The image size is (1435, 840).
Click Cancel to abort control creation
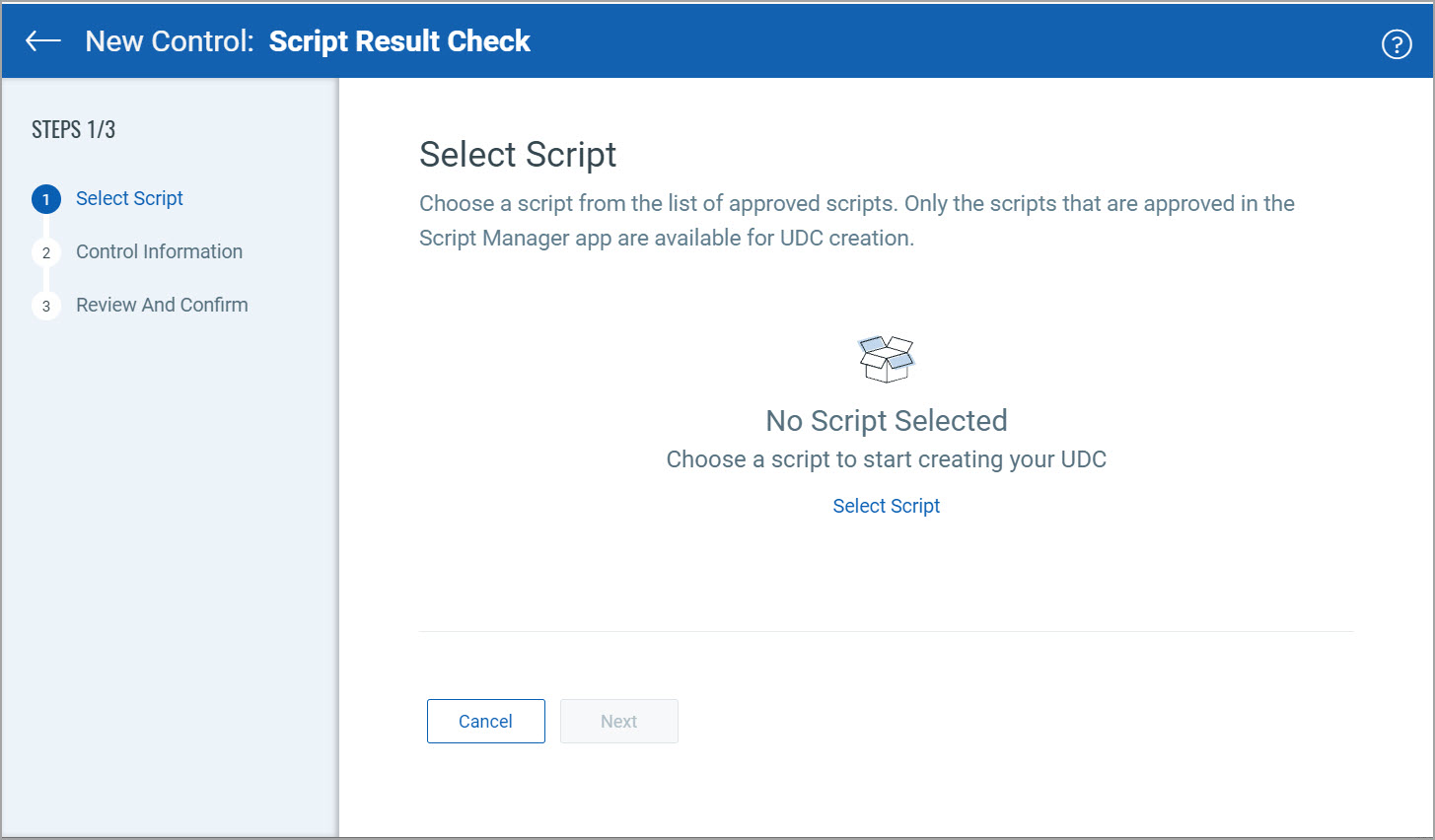tap(485, 721)
